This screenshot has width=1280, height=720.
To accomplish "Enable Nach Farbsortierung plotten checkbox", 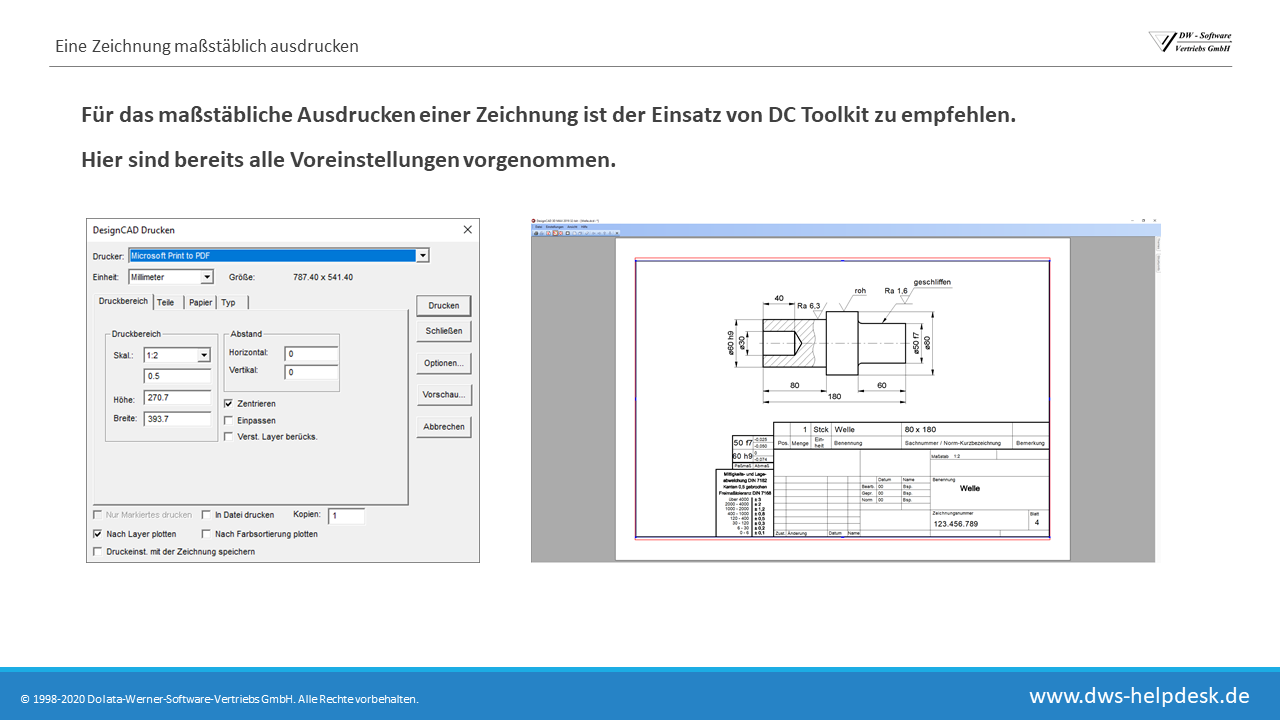I will pyautogui.click(x=207, y=534).
